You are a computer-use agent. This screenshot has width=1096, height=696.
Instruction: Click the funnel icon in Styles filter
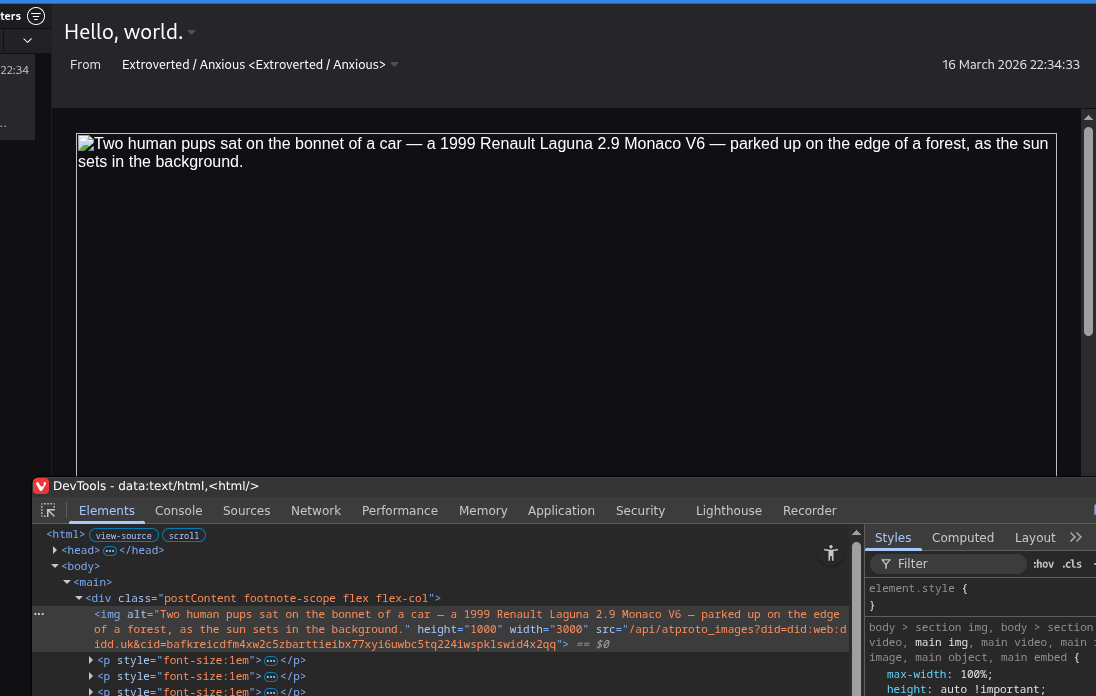tap(886, 564)
